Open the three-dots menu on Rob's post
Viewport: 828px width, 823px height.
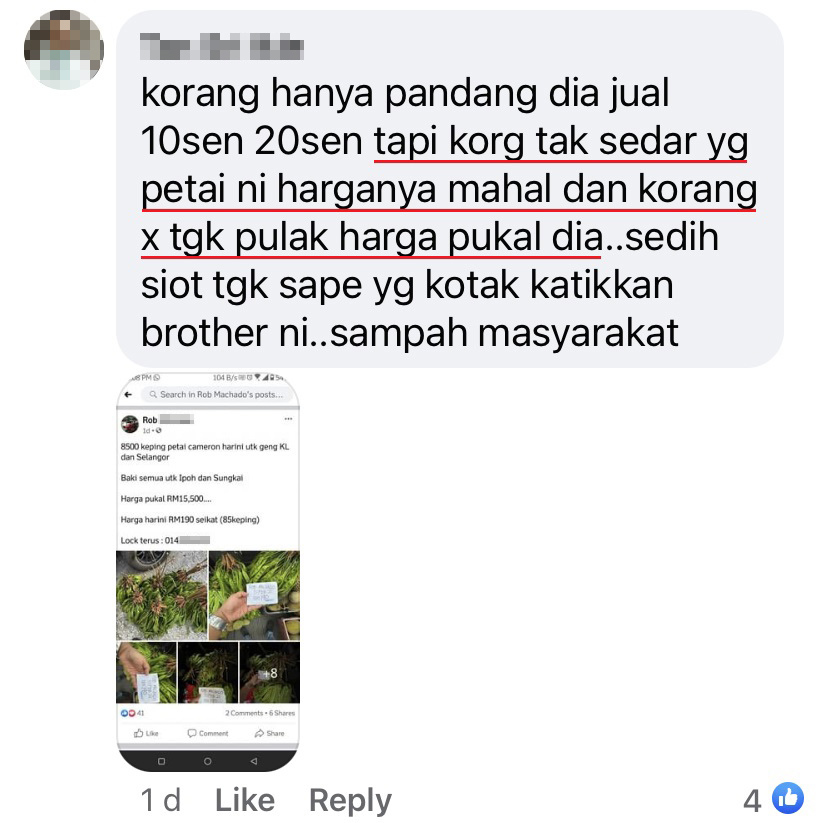coord(288,419)
